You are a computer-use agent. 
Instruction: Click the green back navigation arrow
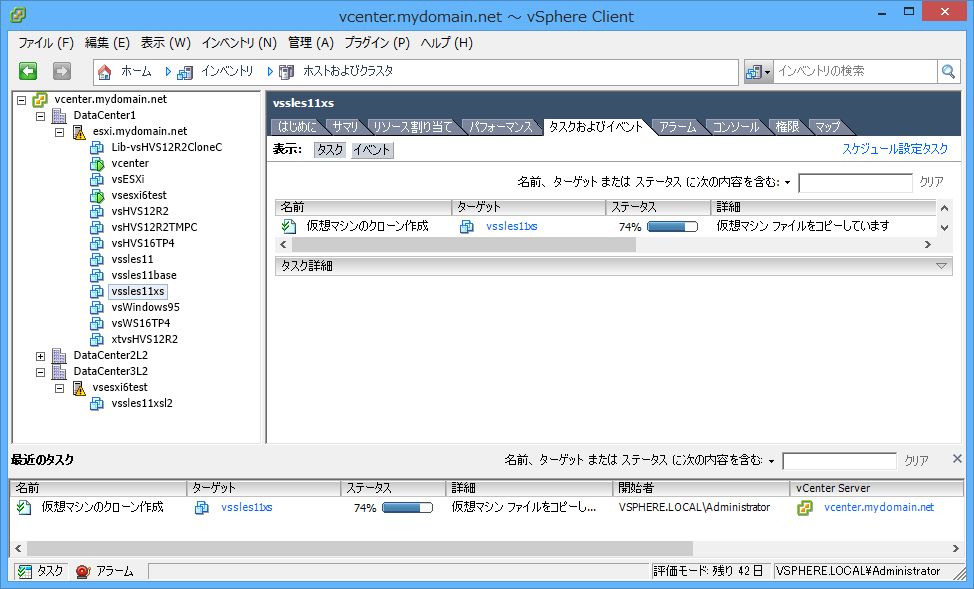pos(28,71)
